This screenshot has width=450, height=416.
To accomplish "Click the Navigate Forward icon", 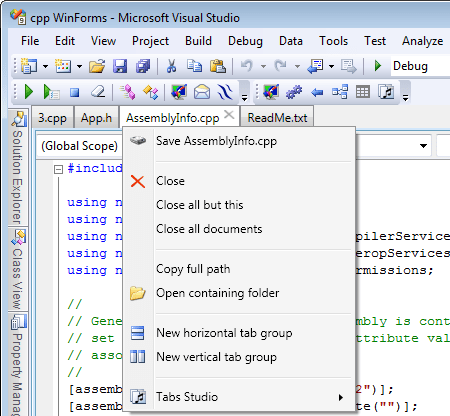I will (349, 66).
